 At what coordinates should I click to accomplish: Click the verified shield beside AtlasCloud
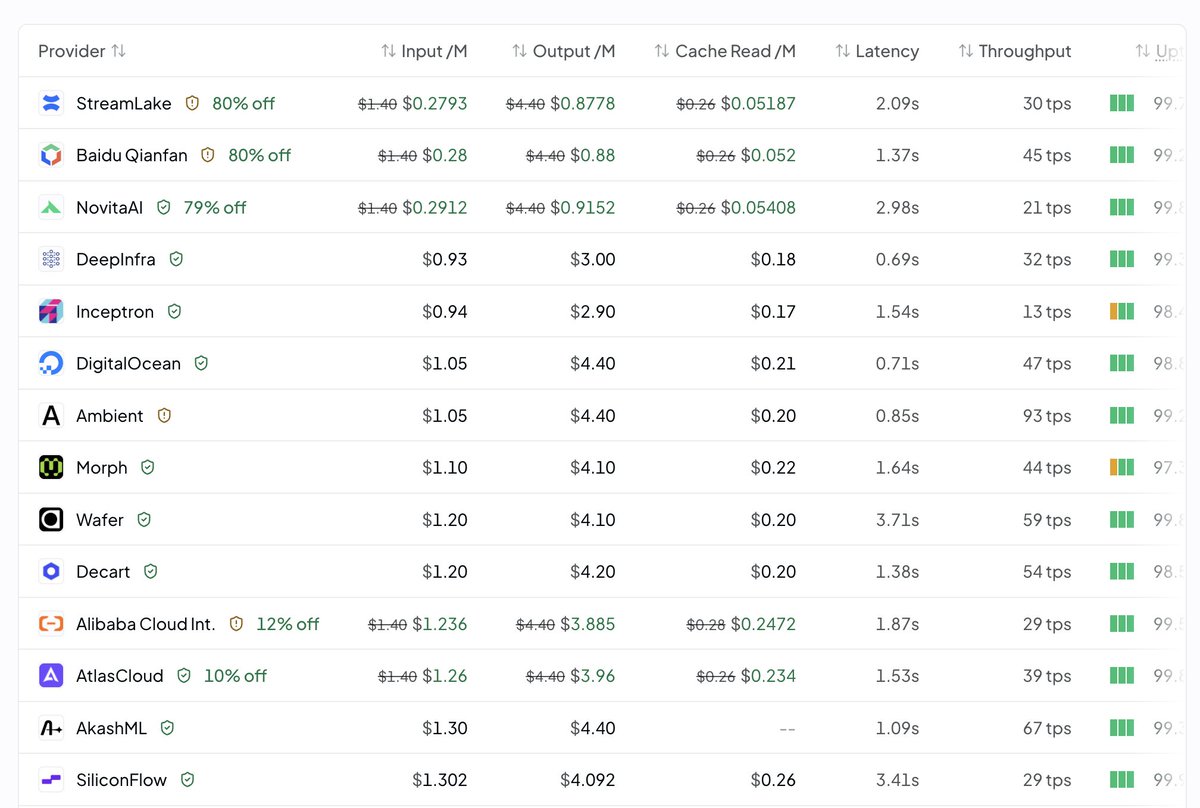click(184, 675)
